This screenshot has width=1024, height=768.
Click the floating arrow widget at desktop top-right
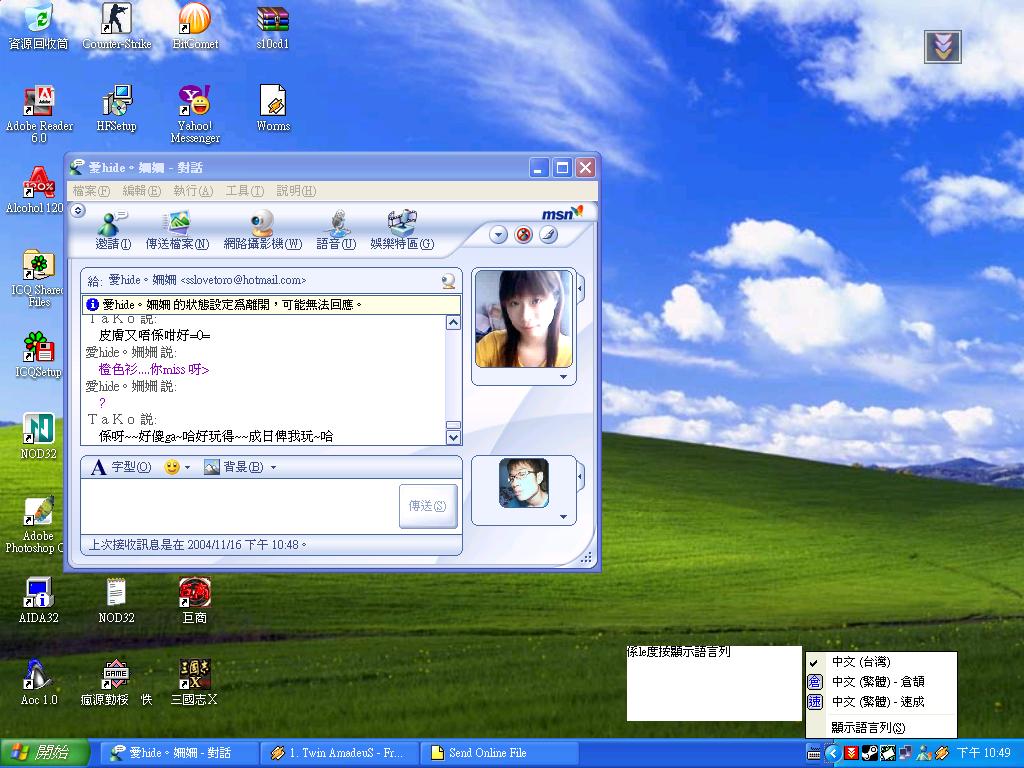click(942, 47)
